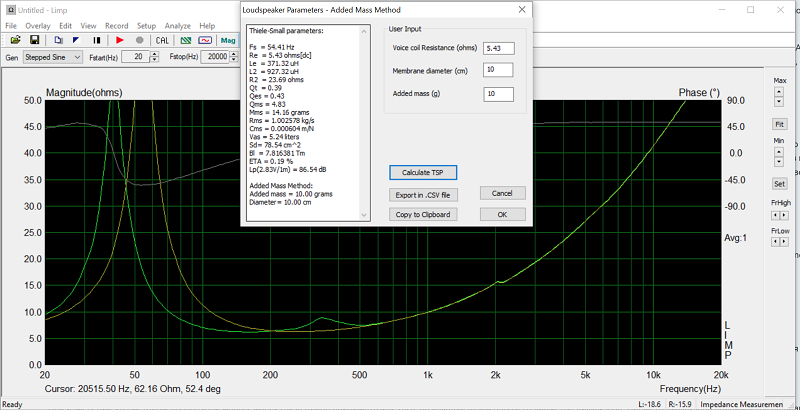Image resolution: width=800 pixels, height=410 pixels.
Task: Click the CAL calibration toolbar button
Action: 162,40
